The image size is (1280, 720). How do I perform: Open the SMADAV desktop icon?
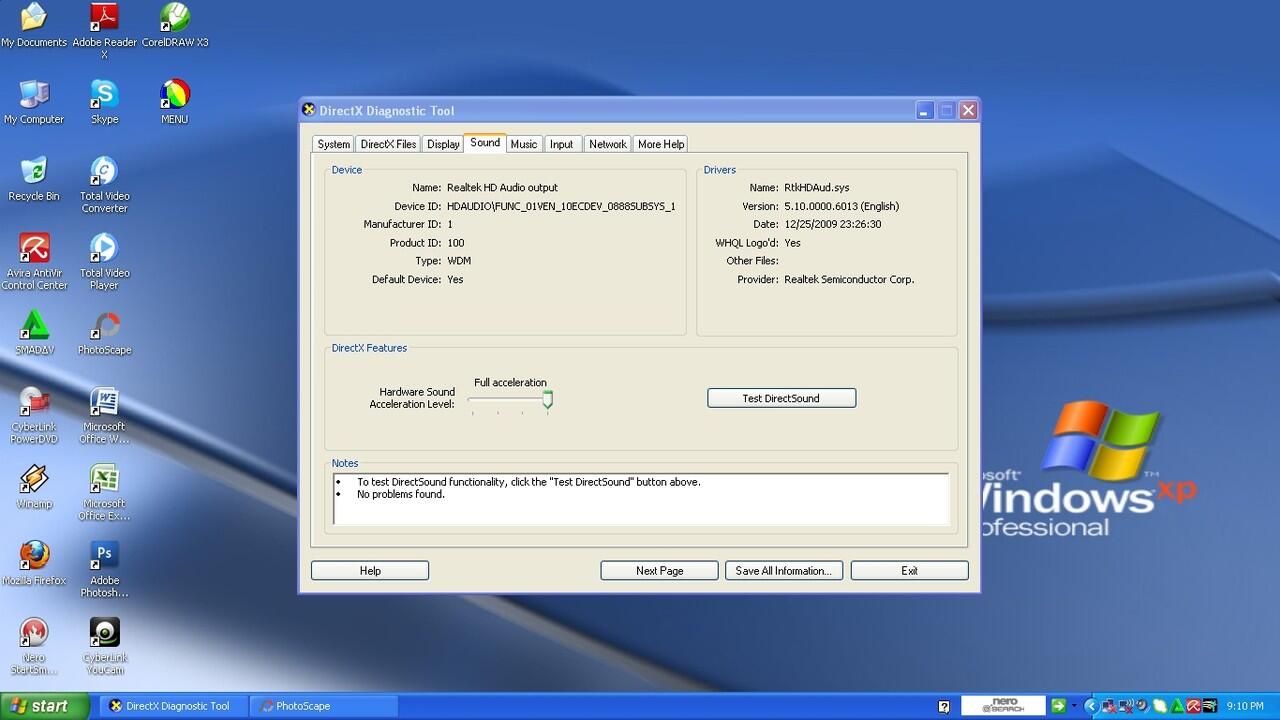click(x=34, y=333)
